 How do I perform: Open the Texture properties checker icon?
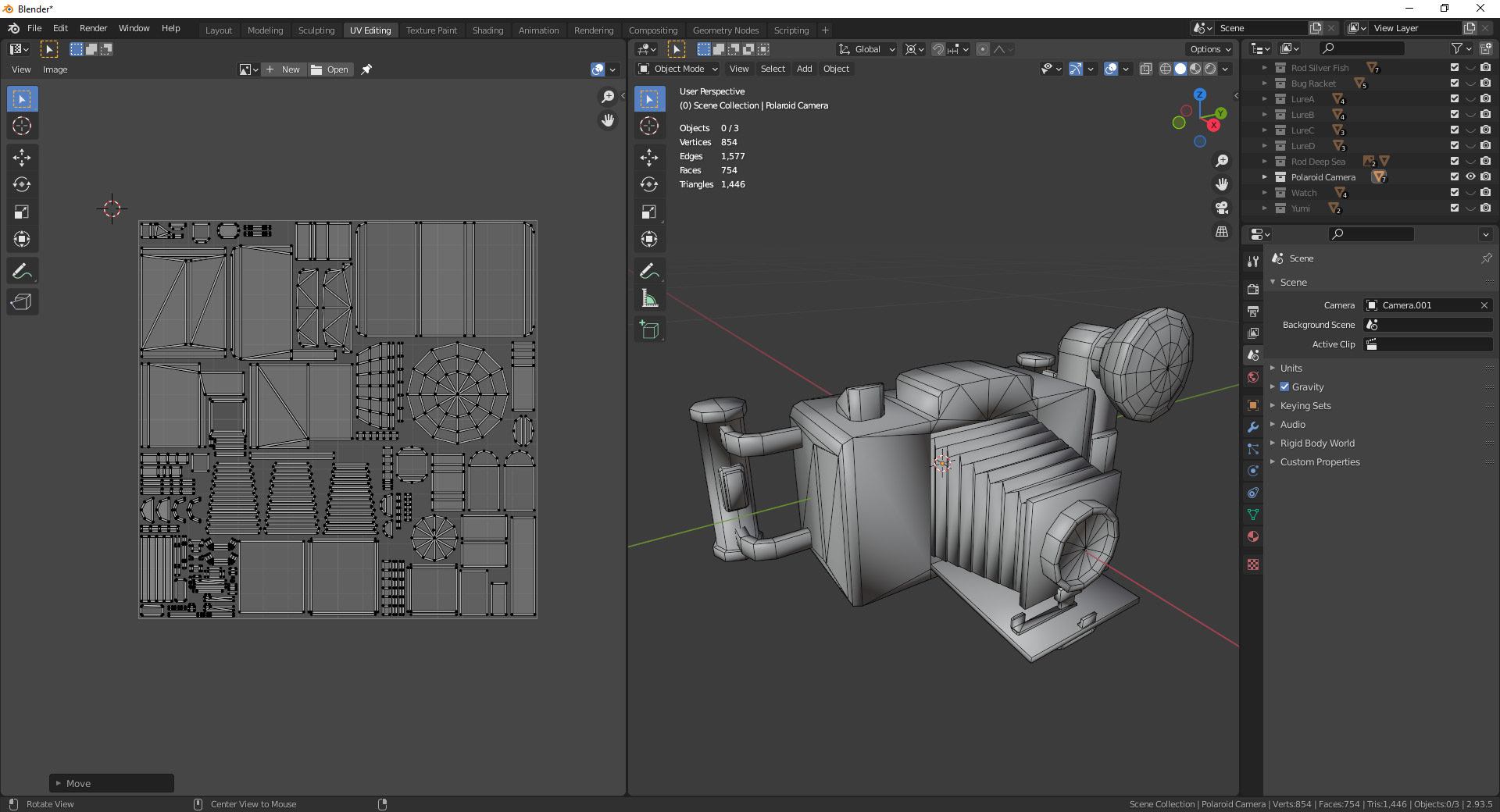click(1253, 564)
